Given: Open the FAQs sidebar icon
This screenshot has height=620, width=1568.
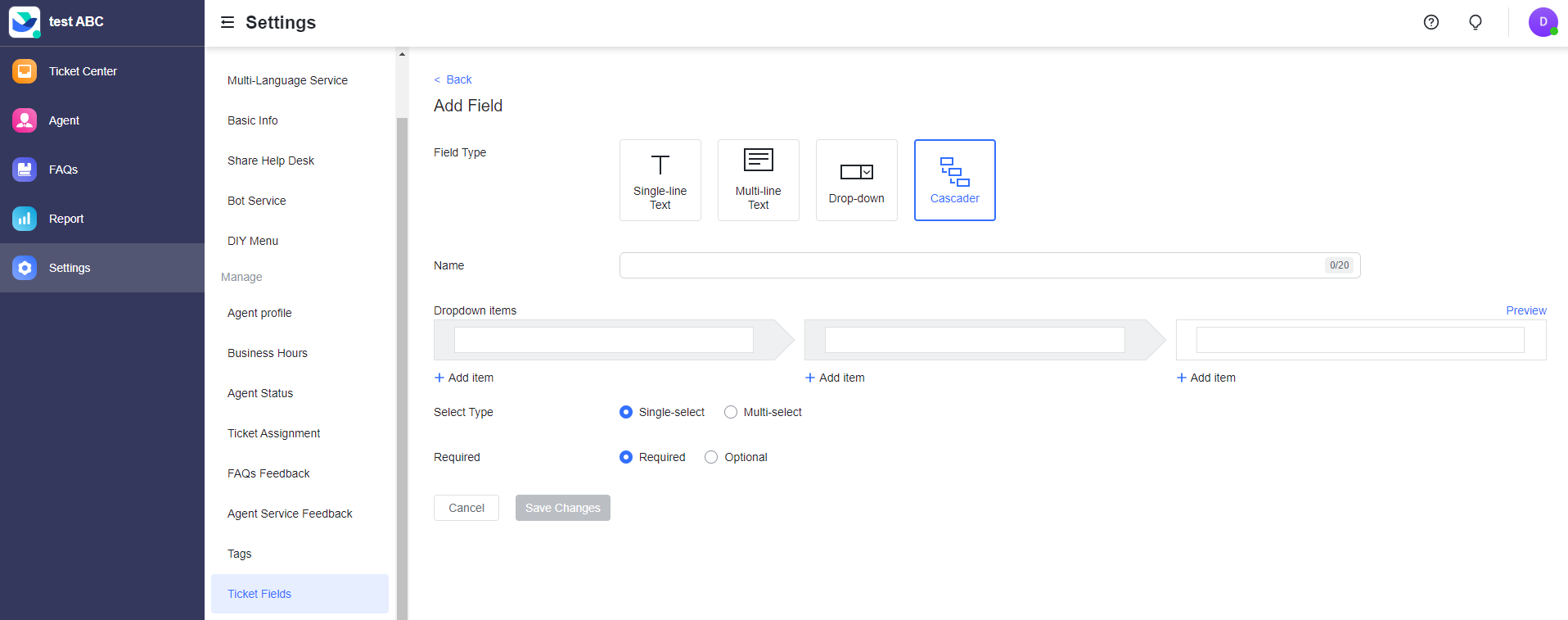Looking at the screenshot, I should (x=25, y=170).
